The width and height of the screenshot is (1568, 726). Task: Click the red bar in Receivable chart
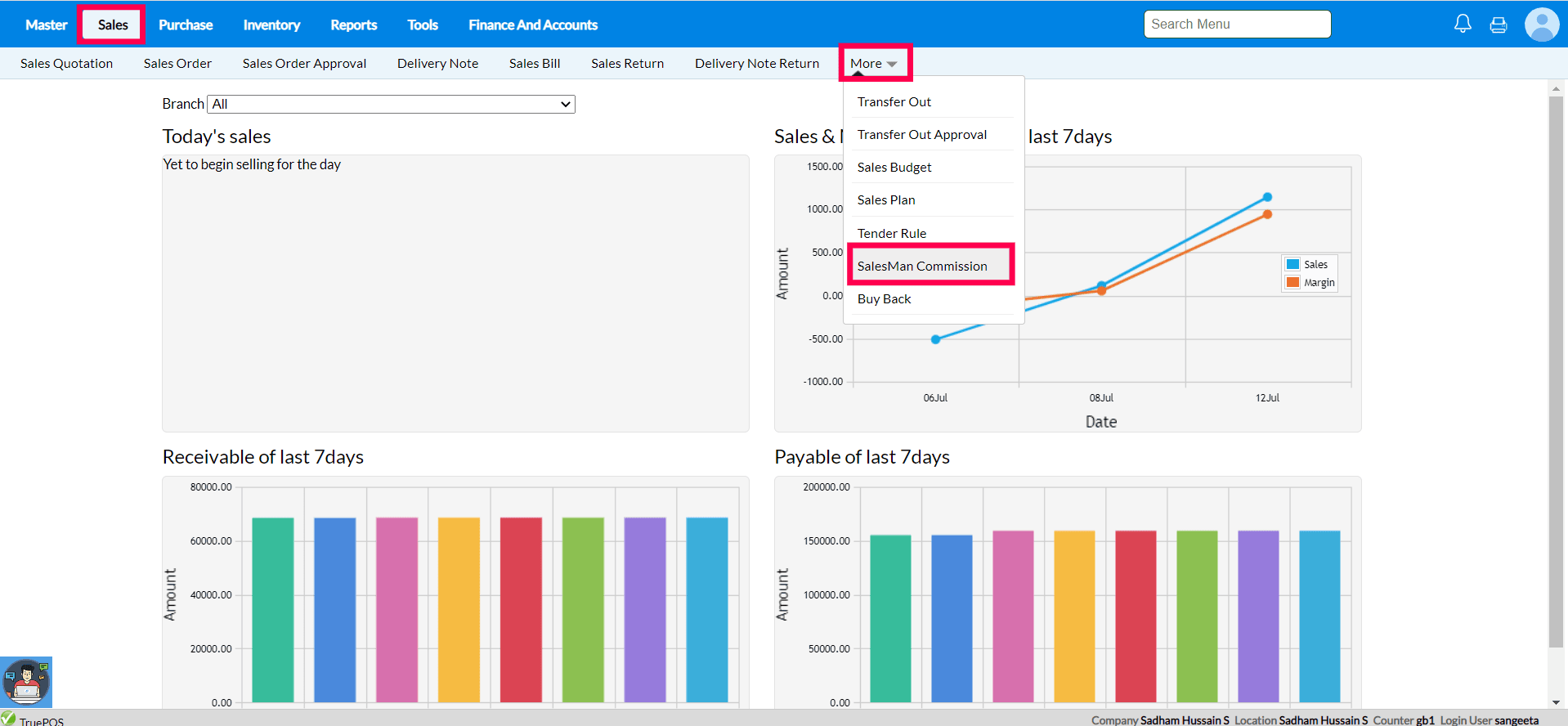point(521,609)
